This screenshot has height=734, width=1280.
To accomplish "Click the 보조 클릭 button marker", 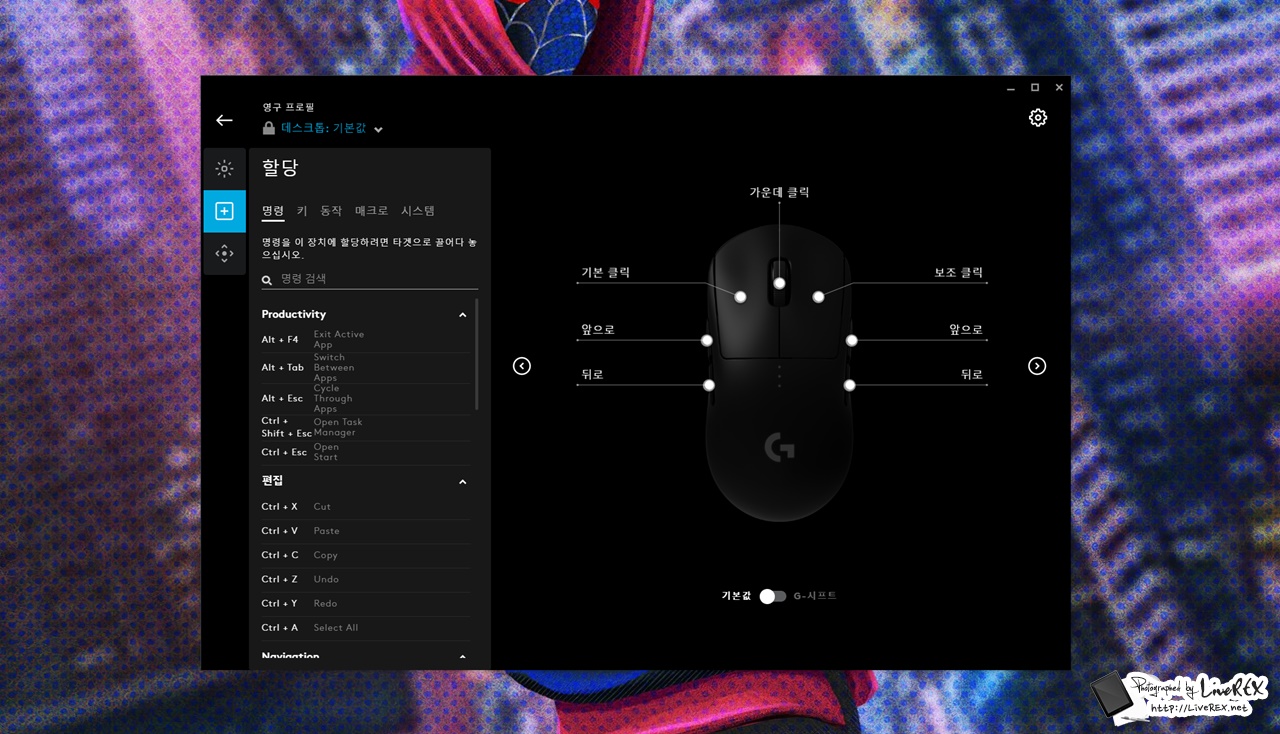I will coord(818,297).
